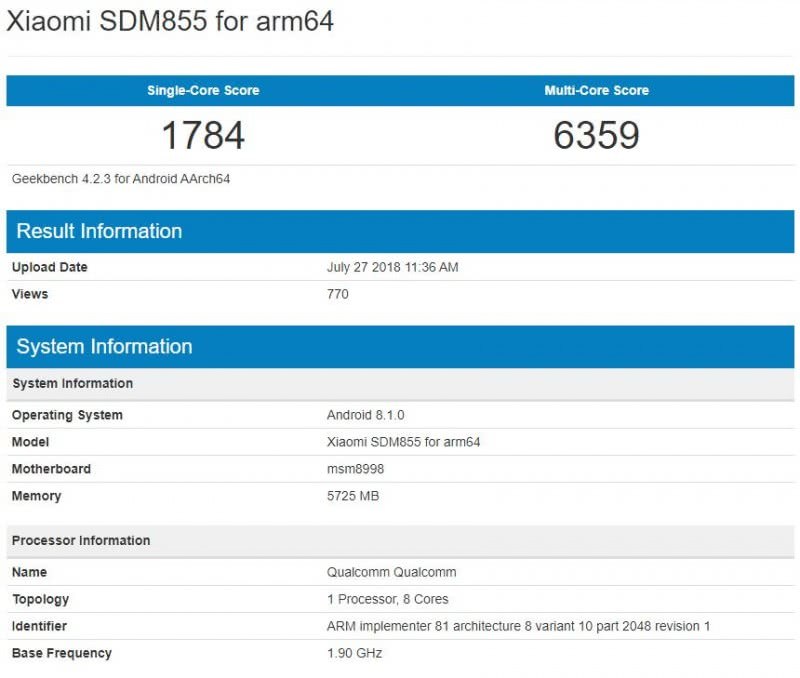Click the blue Result Information section header

(99, 231)
